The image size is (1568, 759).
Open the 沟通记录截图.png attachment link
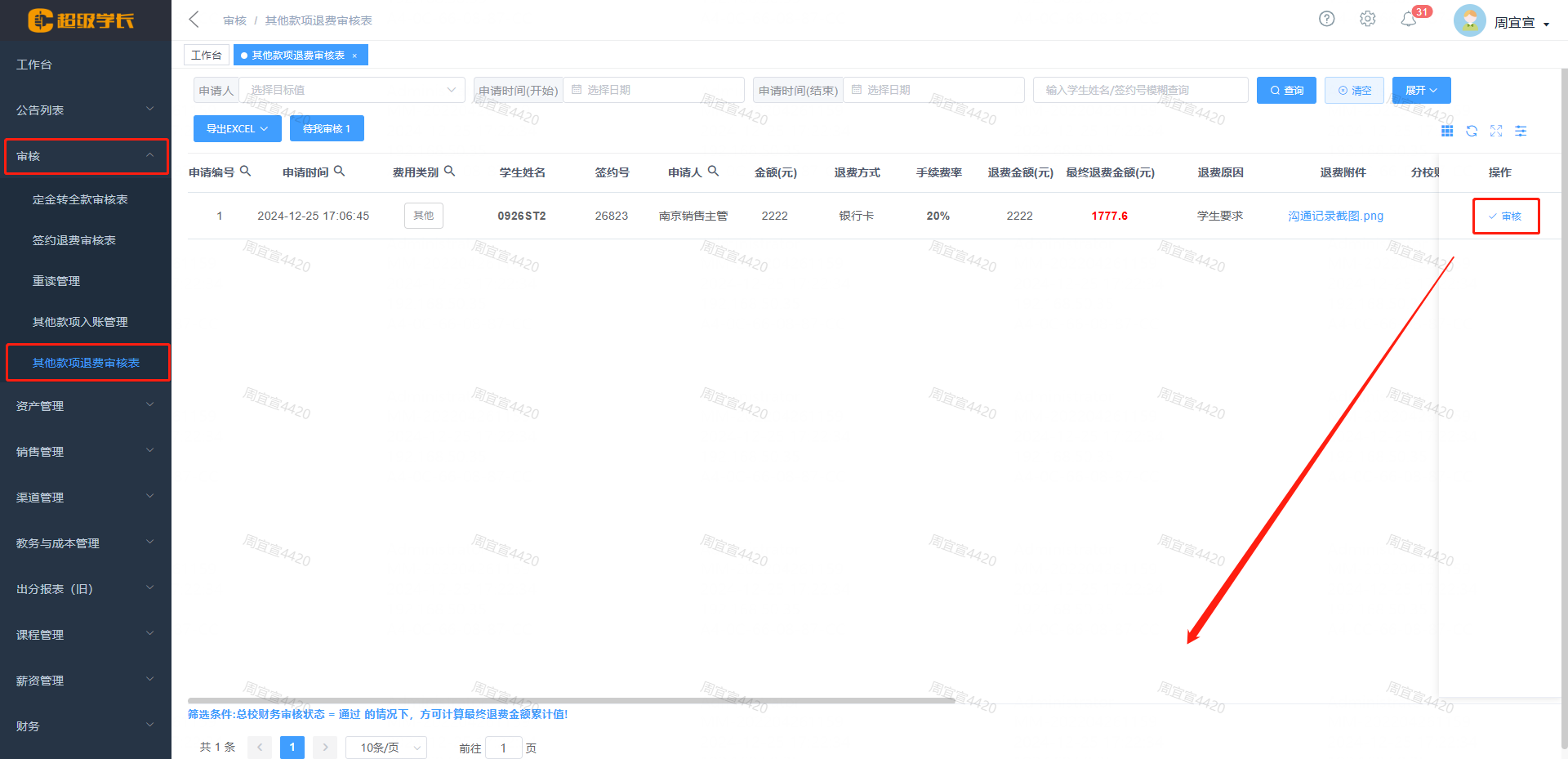(x=1335, y=216)
